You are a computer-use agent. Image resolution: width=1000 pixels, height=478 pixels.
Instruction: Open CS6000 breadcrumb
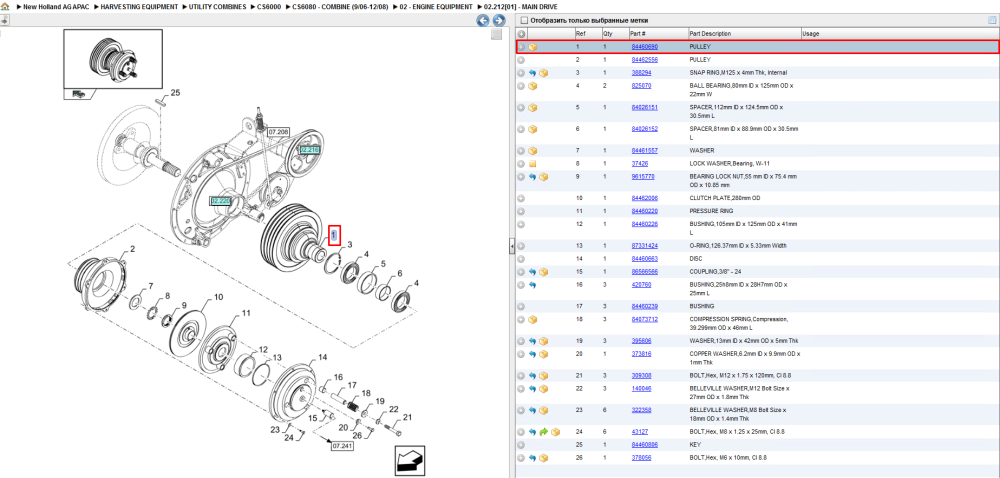[268, 6]
